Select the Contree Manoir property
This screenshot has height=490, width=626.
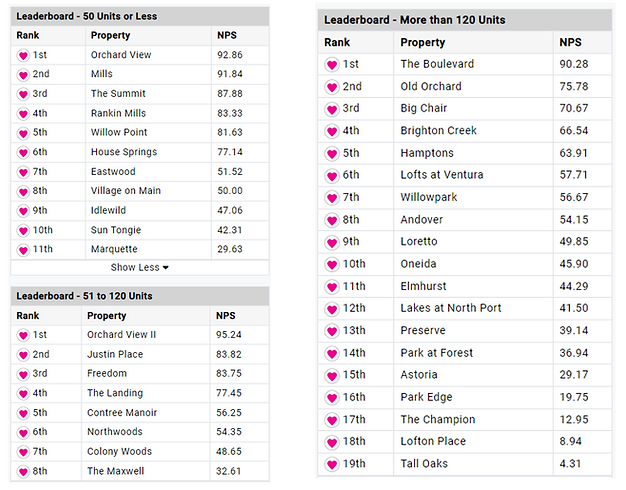(122, 413)
